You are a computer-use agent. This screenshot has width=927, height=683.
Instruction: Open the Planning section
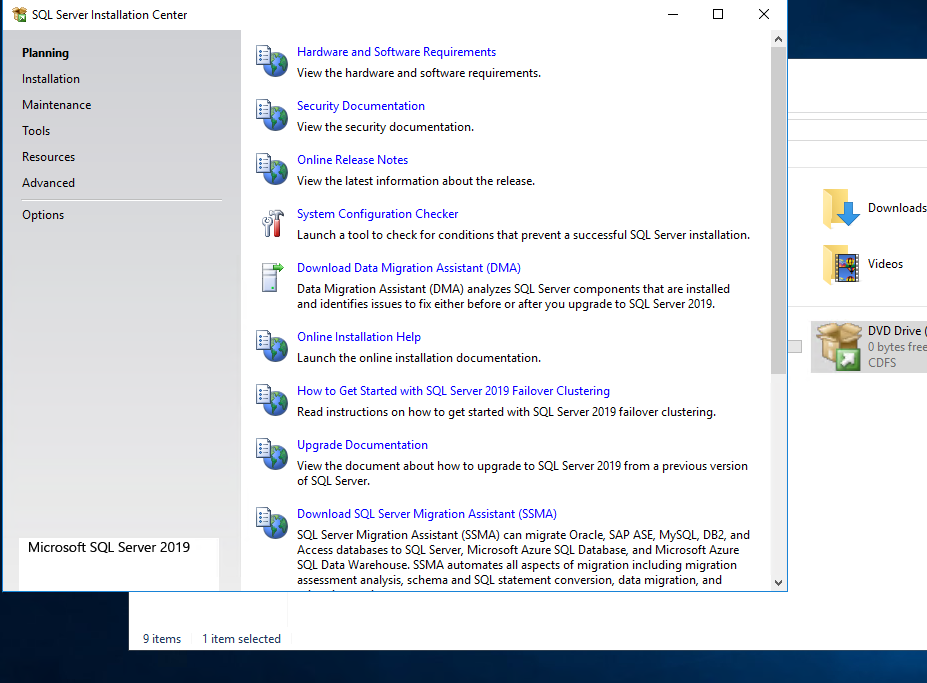(46, 53)
